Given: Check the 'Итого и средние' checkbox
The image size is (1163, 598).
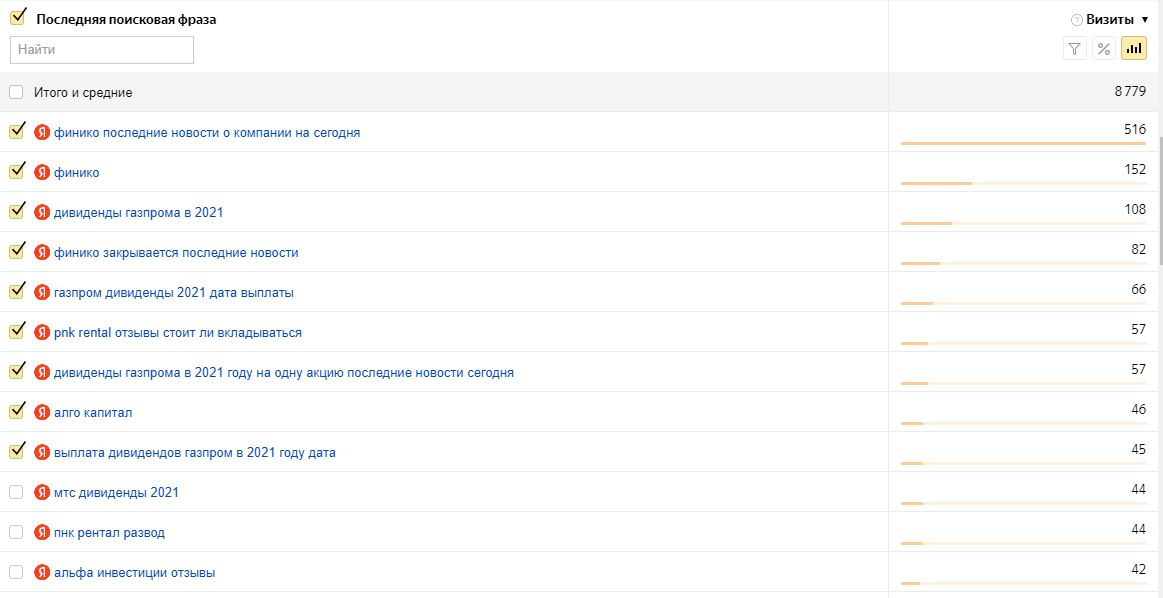Looking at the screenshot, I should pyautogui.click(x=16, y=92).
